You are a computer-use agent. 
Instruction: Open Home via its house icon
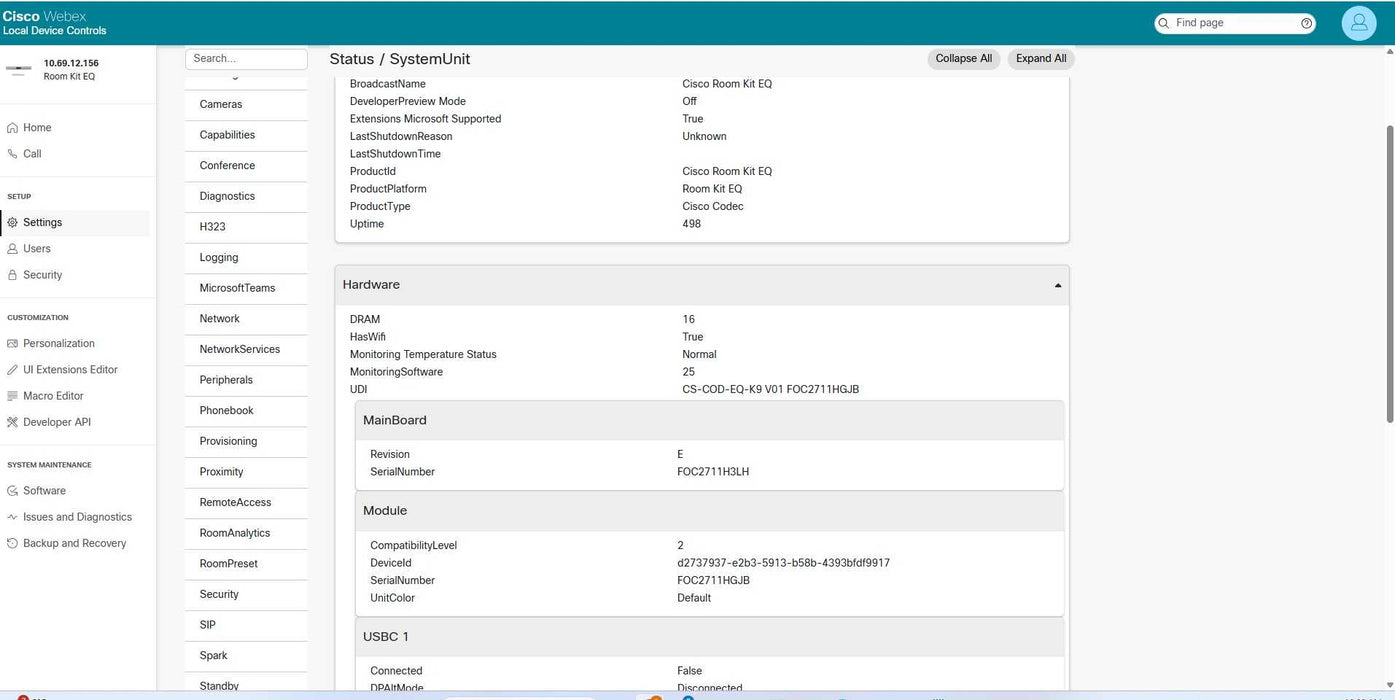click(x=12, y=128)
